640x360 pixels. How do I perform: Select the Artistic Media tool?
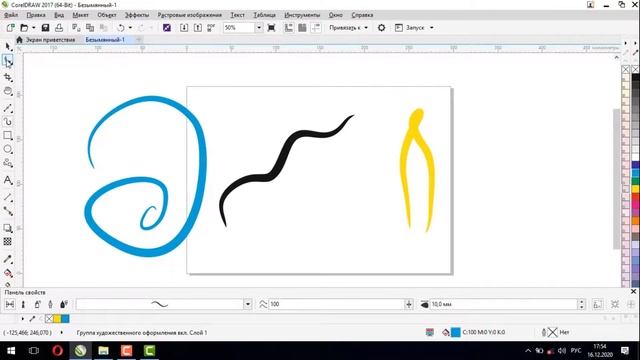pyautogui.click(x=8, y=122)
